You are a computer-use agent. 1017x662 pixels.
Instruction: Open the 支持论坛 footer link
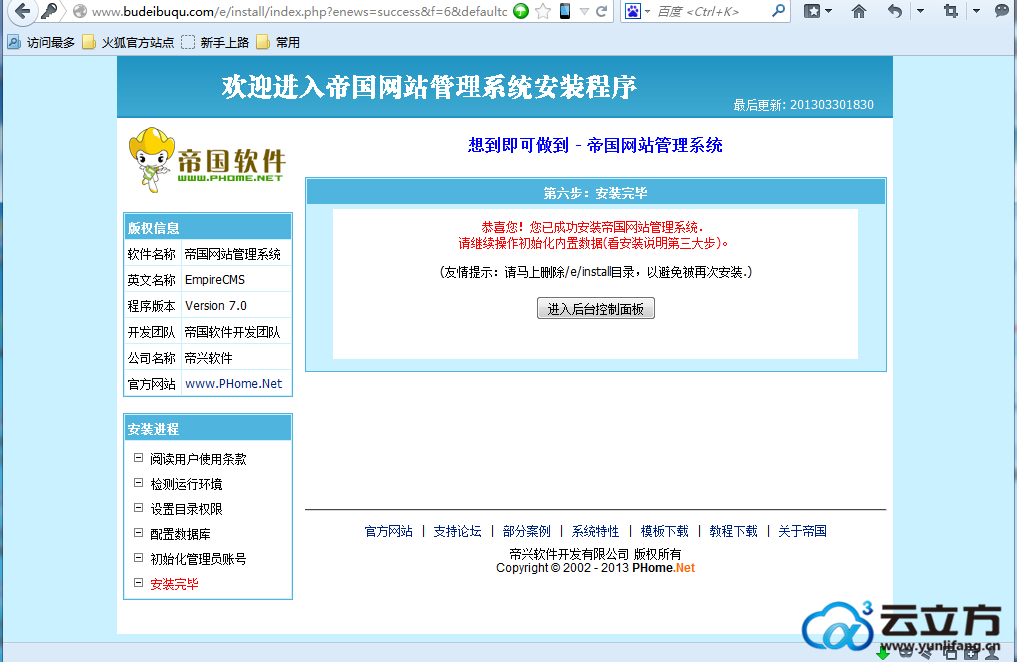point(457,531)
